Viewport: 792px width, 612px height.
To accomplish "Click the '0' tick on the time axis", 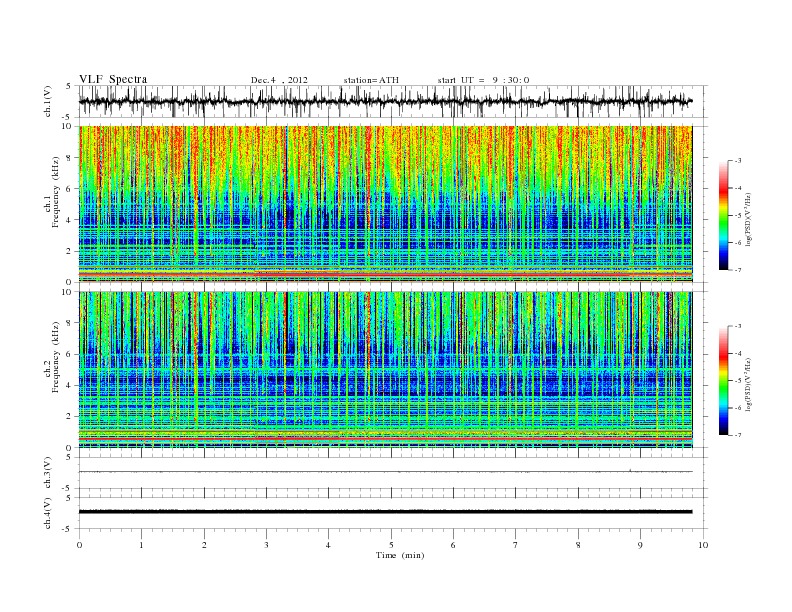I will click(x=79, y=545).
